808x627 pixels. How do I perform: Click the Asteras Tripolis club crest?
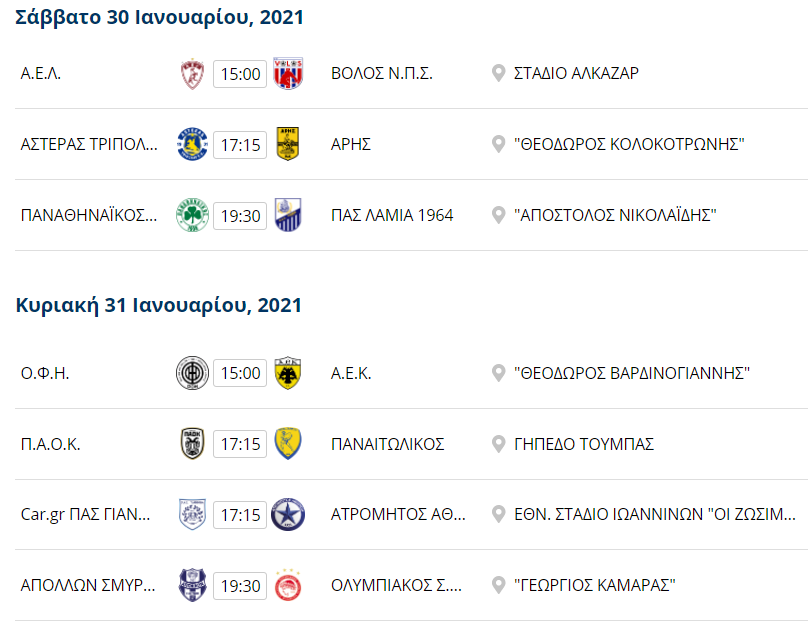click(x=191, y=145)
